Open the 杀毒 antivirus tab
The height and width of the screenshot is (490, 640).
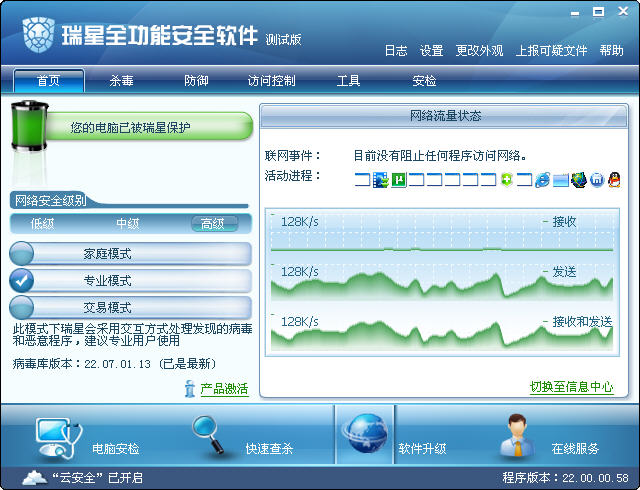[122, 80]
